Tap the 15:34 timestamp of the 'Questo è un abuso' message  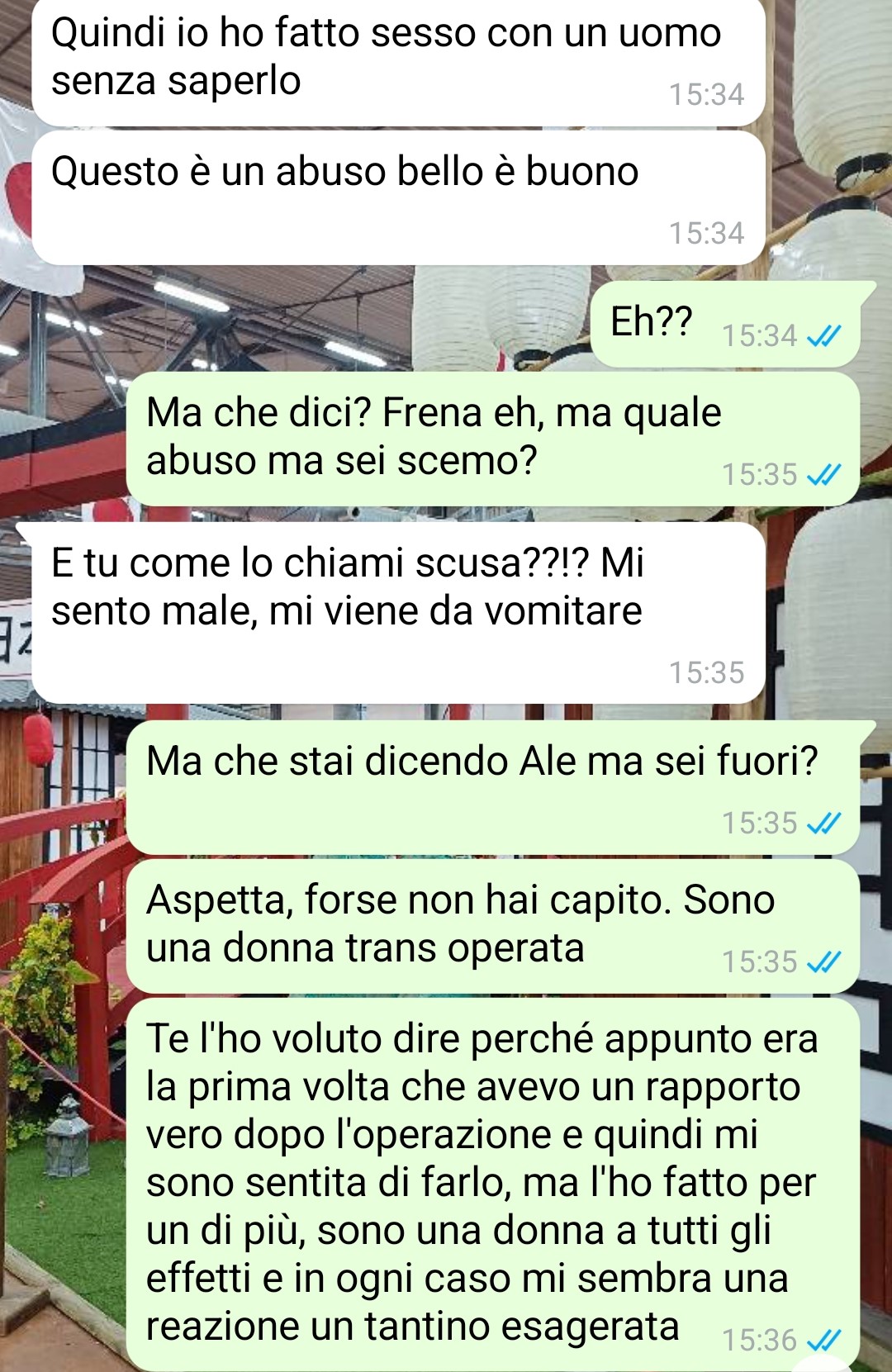pos(706,233)
